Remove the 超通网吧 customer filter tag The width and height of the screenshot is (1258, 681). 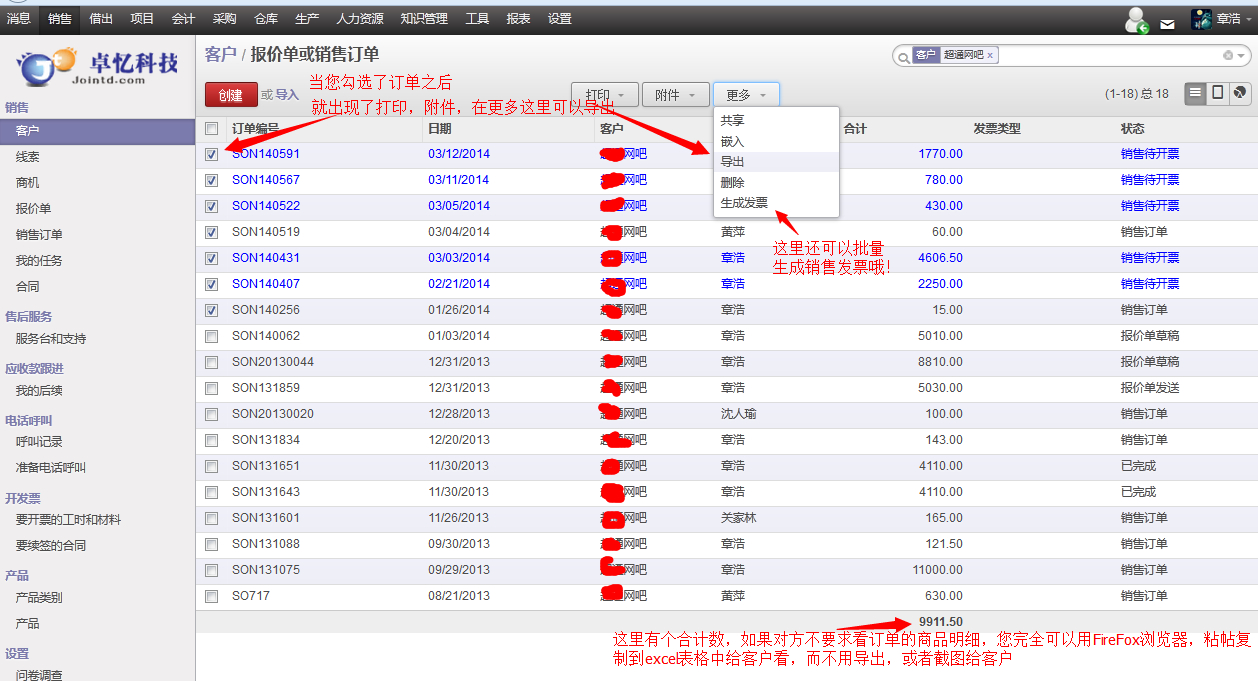pos(990,56)
